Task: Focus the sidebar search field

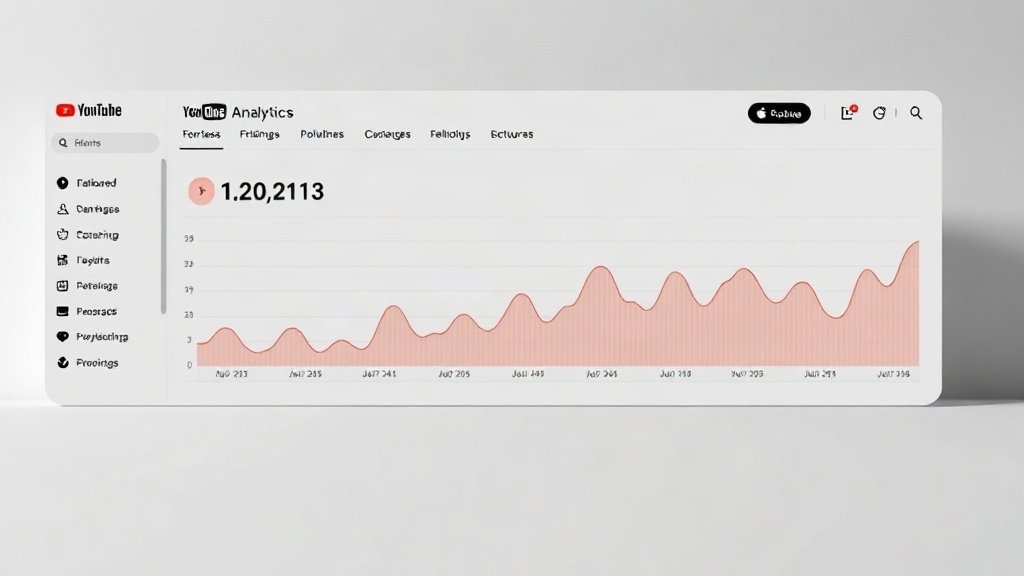Action: coord(105,143)
